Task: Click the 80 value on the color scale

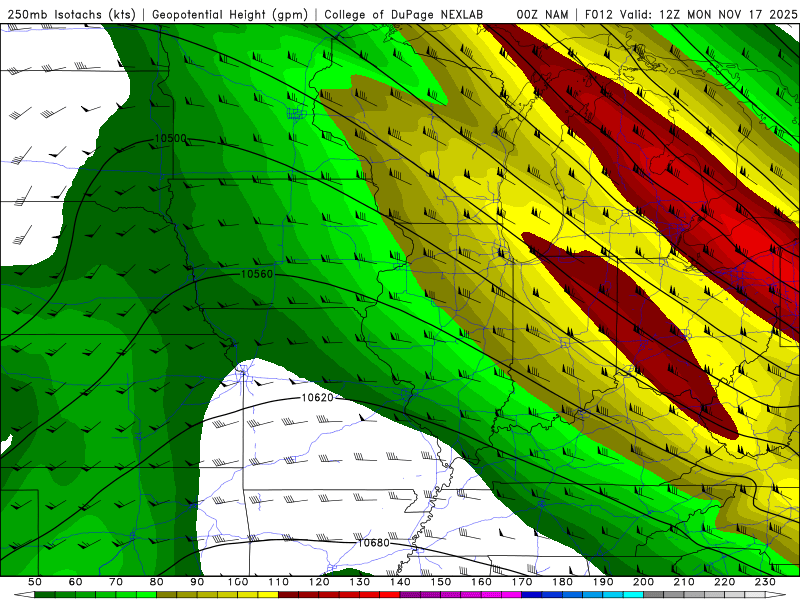Action: [x=156, y=582]
